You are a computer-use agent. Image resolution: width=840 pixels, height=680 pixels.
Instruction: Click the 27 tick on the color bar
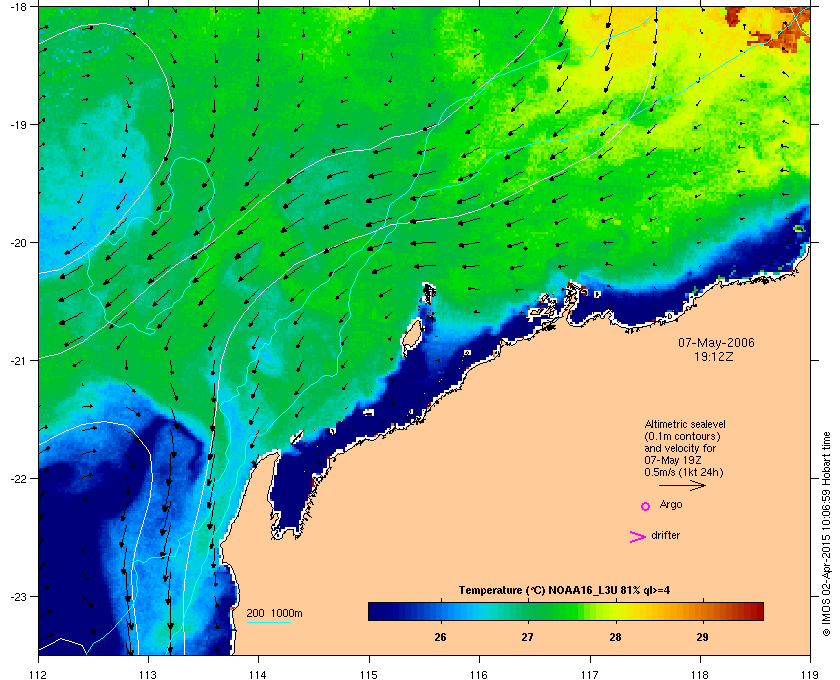pos(528,637)
